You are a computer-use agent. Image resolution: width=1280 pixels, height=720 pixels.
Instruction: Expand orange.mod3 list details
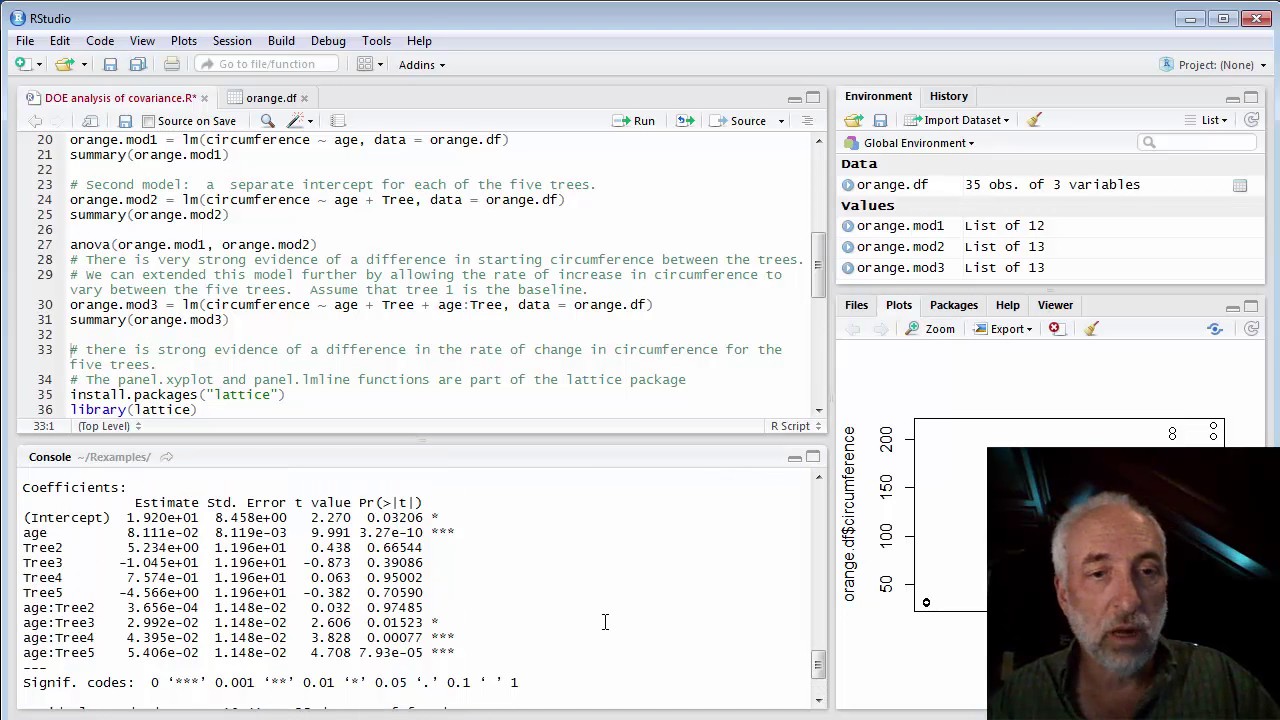(x=848, y=268)
